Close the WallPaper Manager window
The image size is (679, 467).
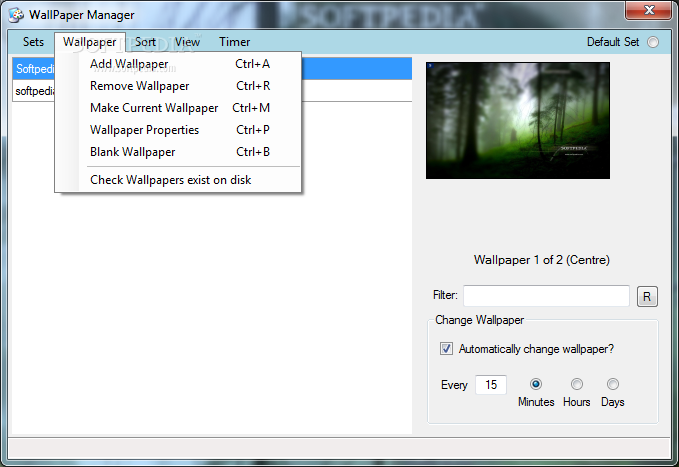click(648, 10)
